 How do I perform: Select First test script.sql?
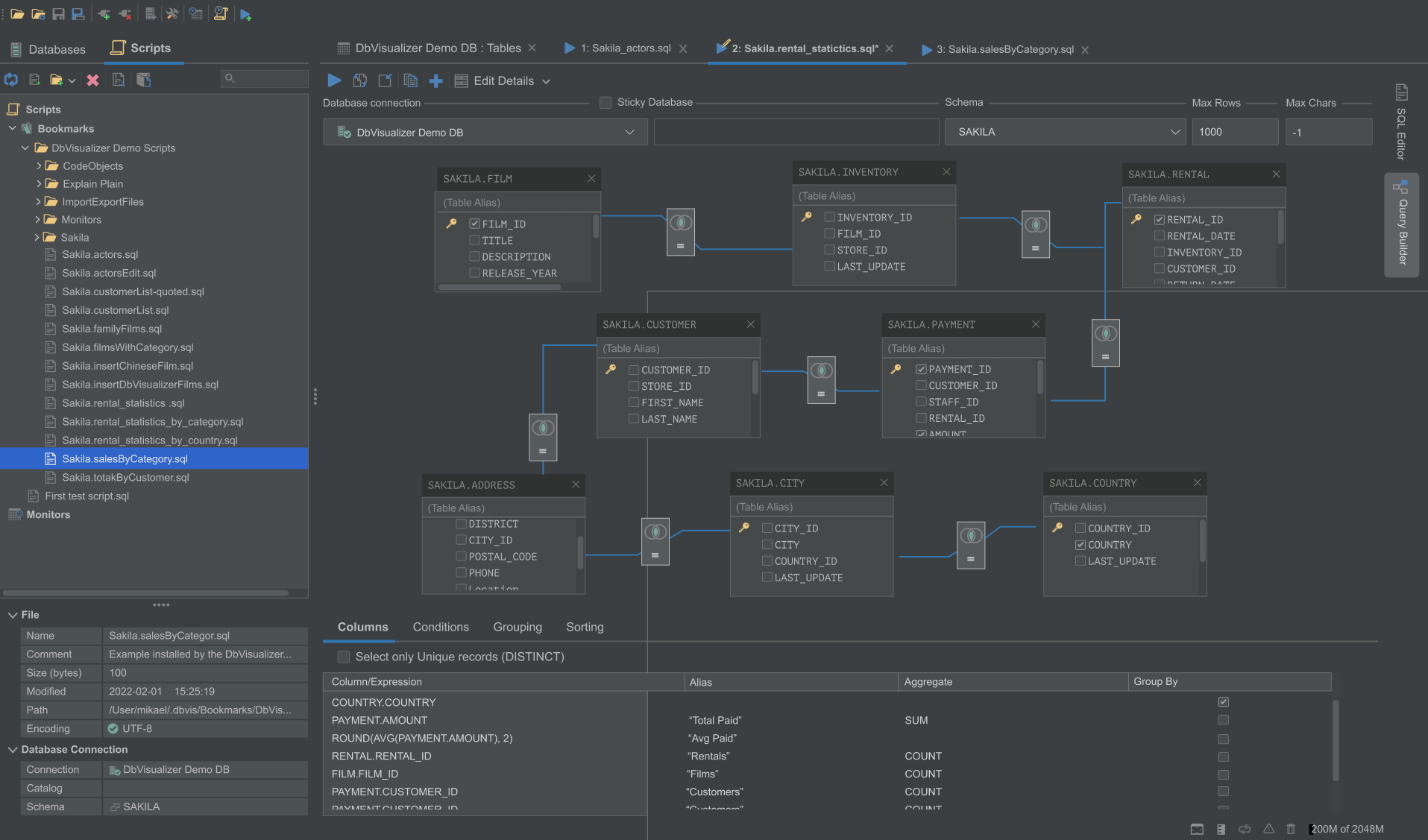[87, 496]
